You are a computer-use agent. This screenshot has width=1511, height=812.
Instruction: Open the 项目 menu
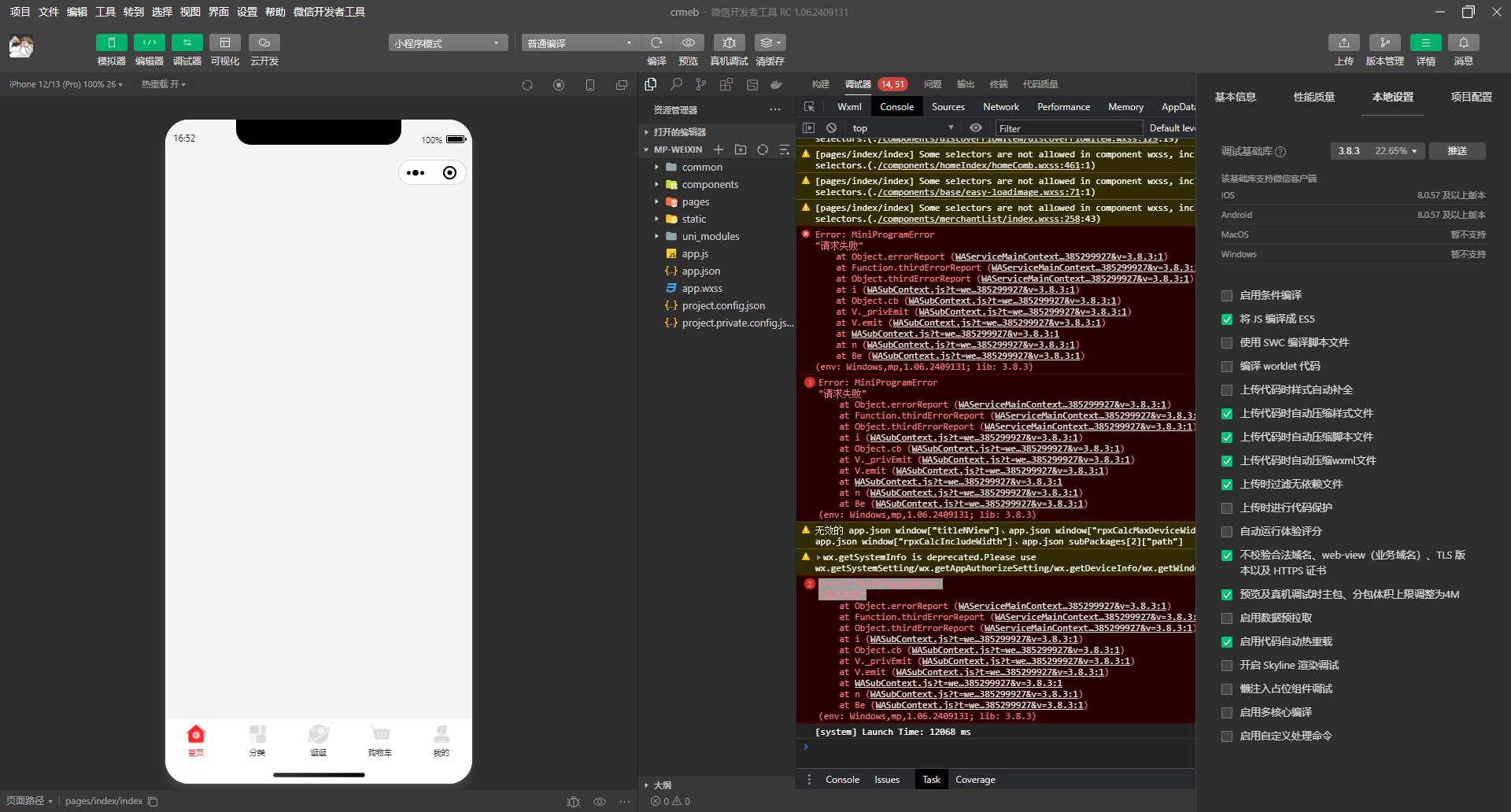point(20,12)
